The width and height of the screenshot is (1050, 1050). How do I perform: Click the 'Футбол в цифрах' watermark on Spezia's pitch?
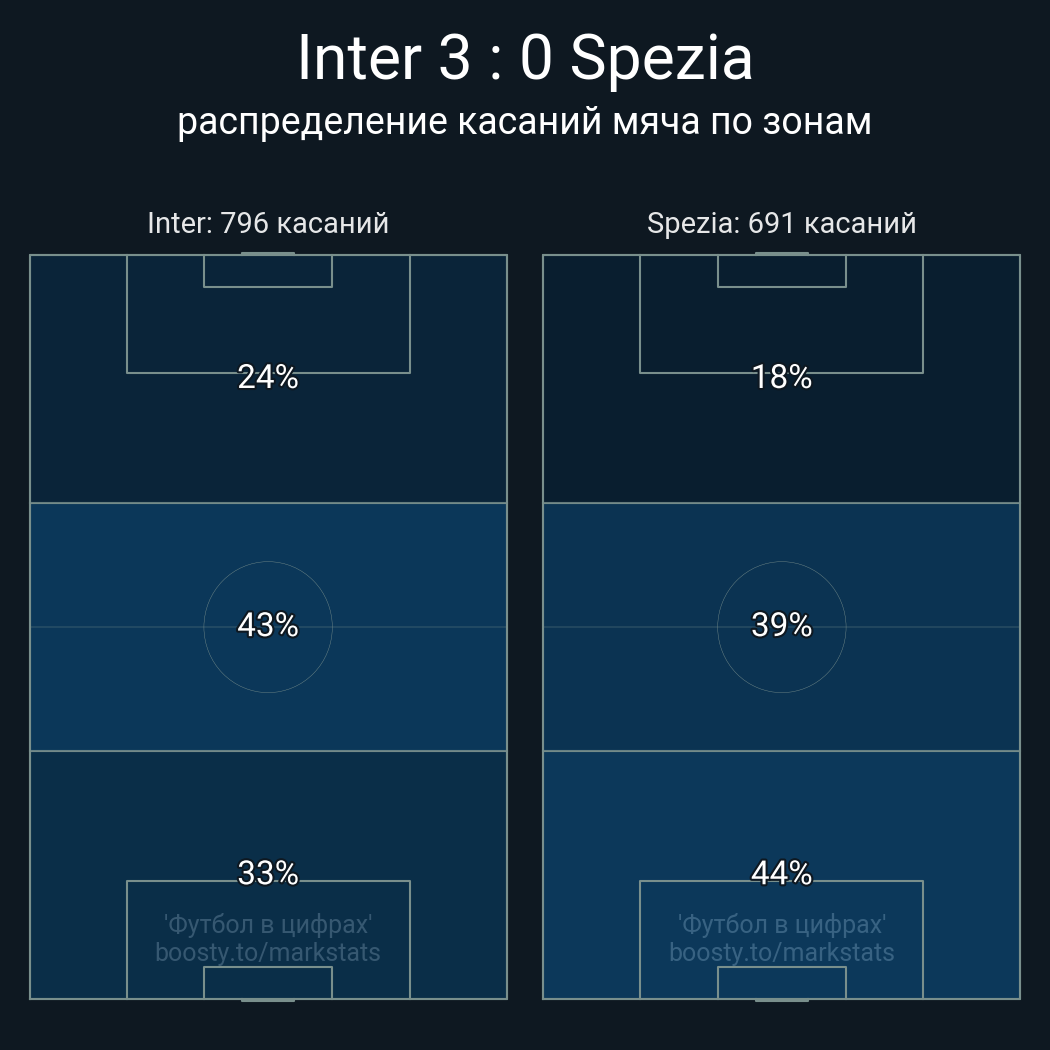coord(781,923)
